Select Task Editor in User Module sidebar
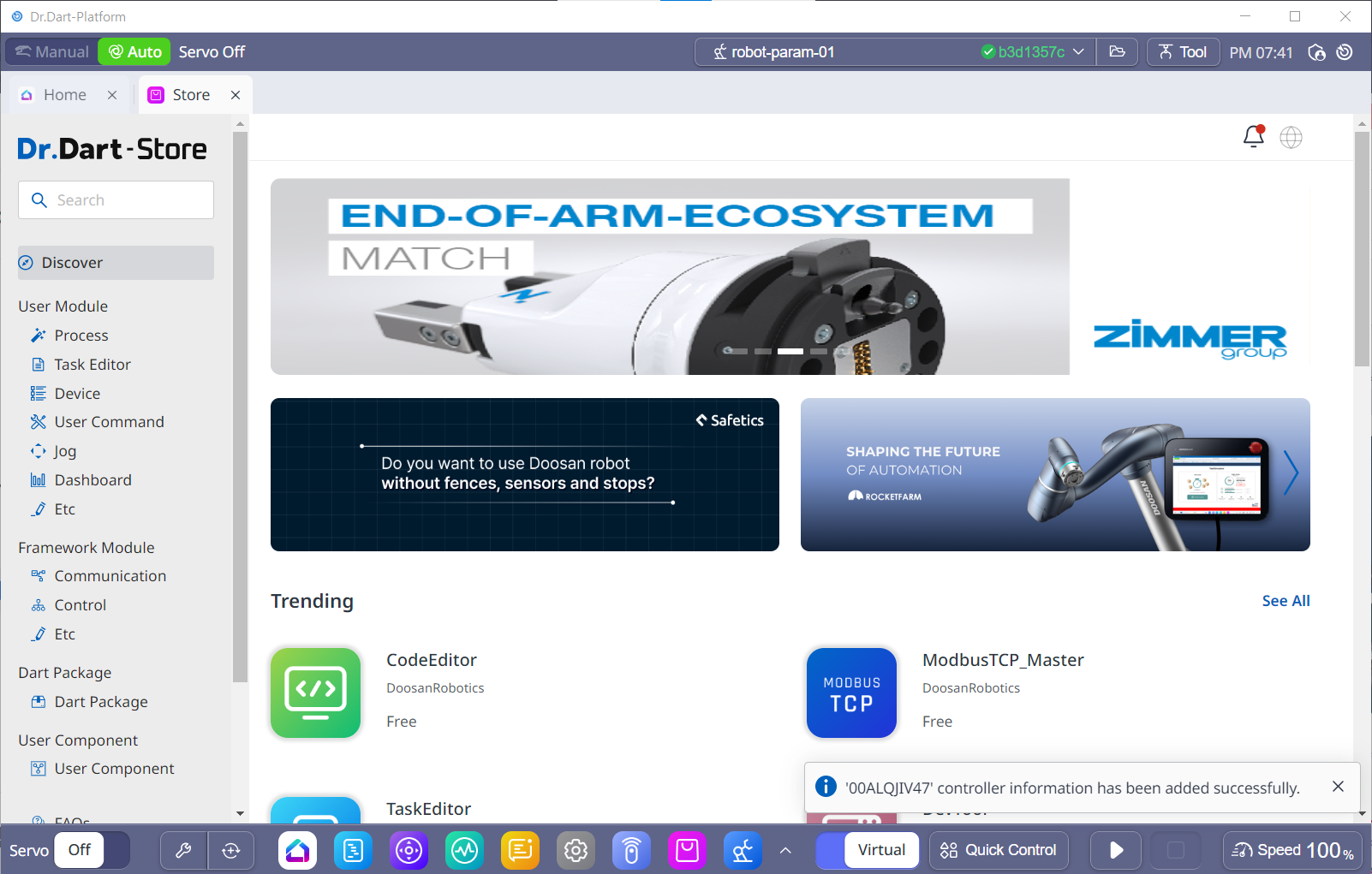The image size is (1372, 874). pyautogui.click(x=92, y=365)
